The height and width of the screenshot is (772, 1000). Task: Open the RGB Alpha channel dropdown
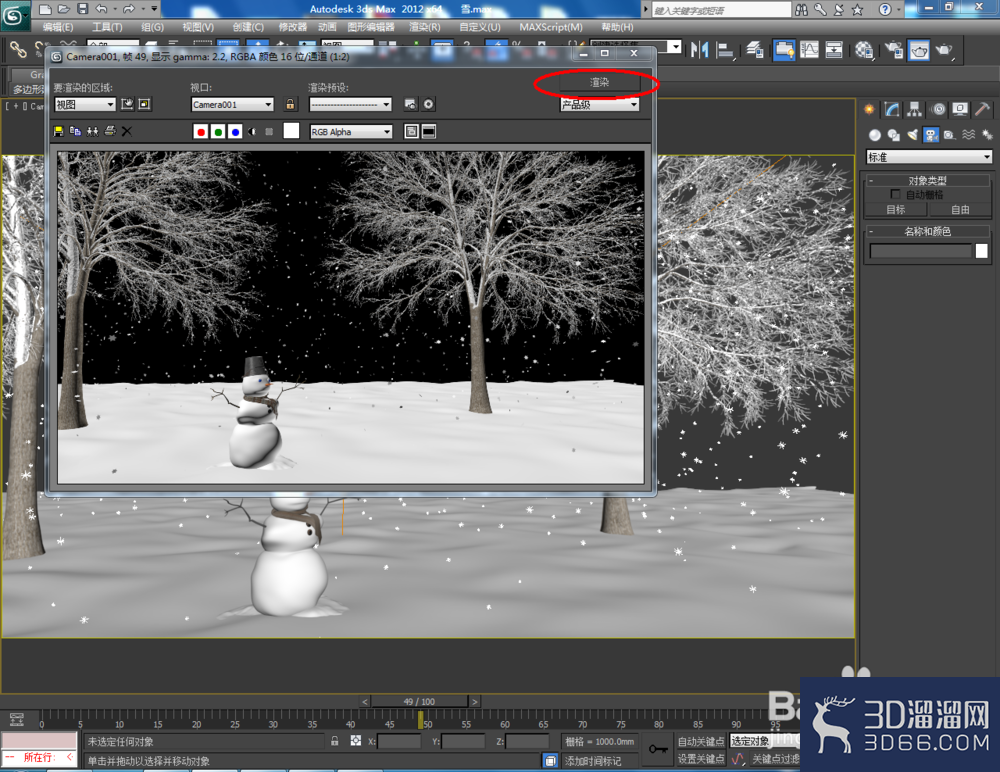point(351,131)
